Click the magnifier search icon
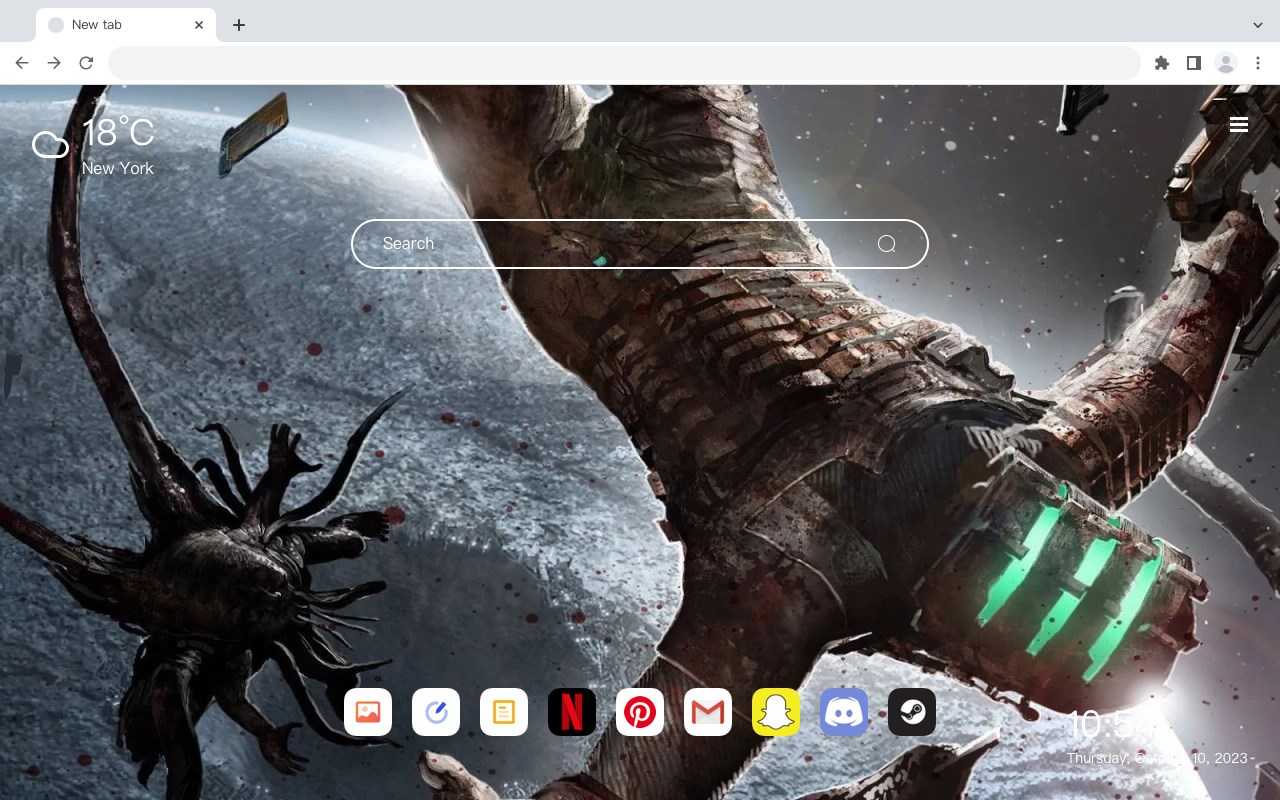This screenshot has height=800, width=1280. point(886,244)
